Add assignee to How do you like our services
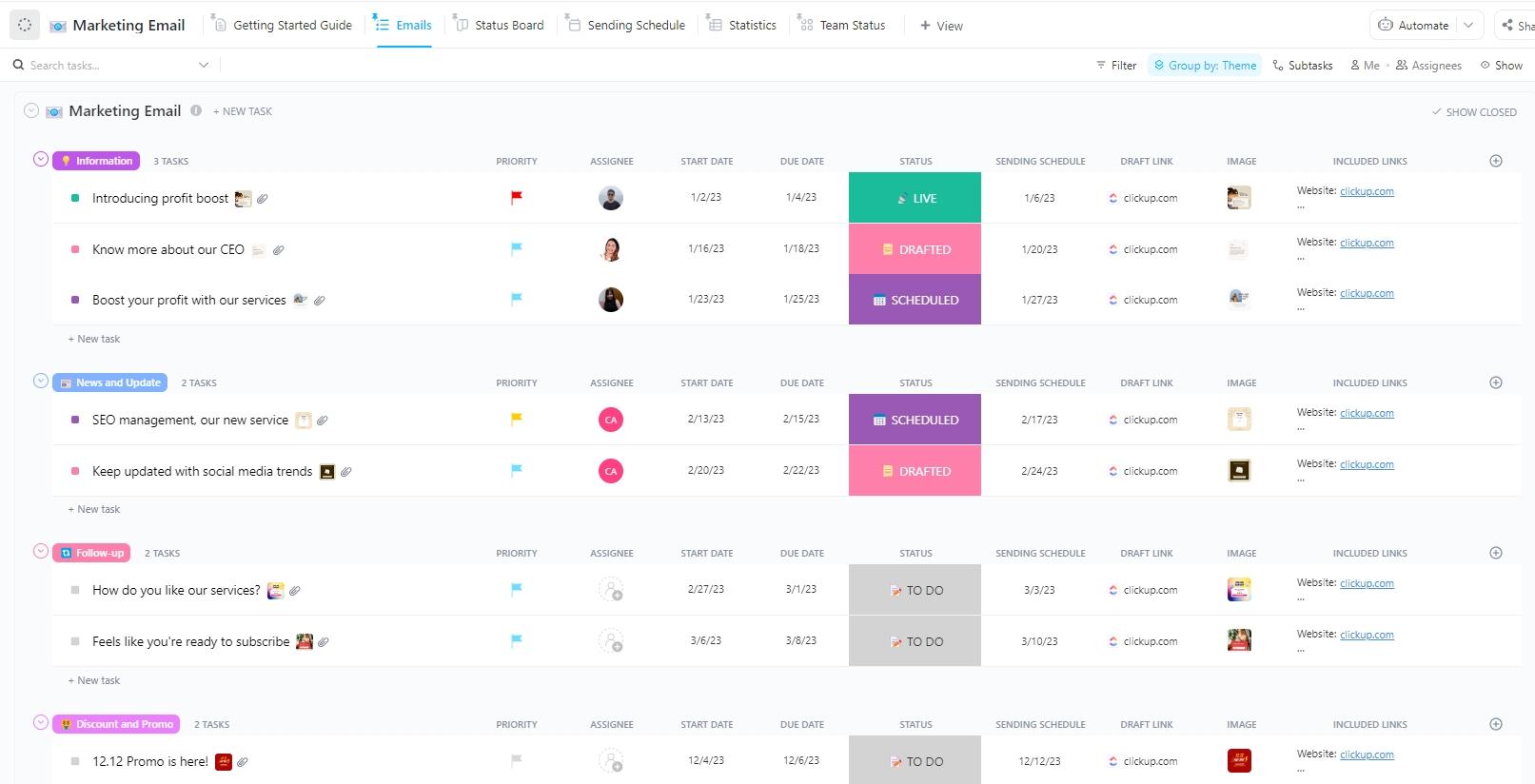1535x784 pixels. [611, 590]
